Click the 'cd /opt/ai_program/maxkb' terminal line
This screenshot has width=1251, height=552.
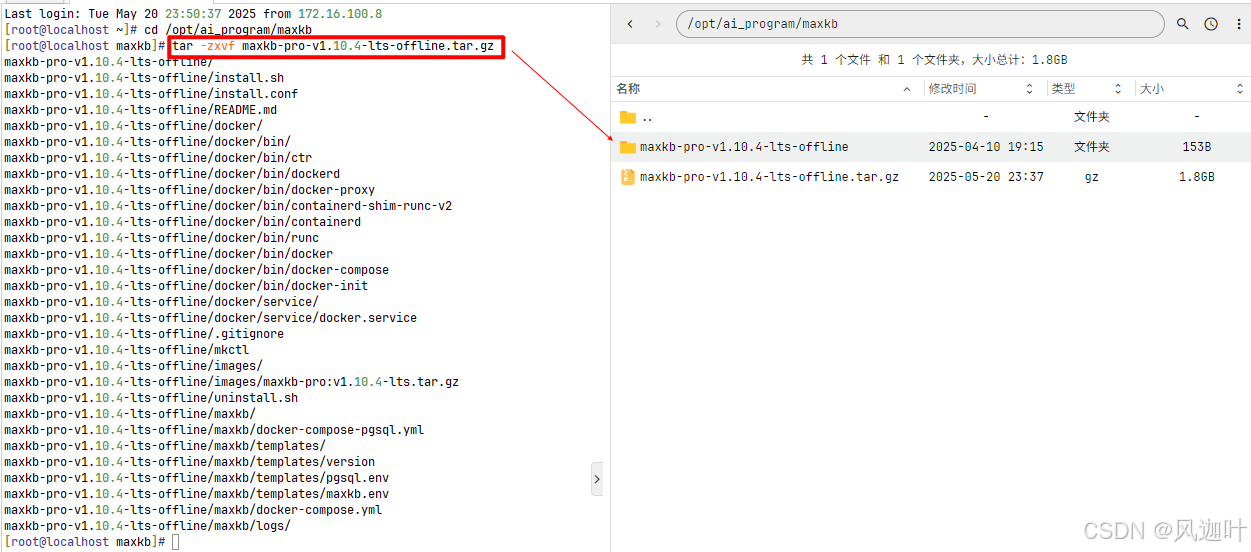(158, 30)
